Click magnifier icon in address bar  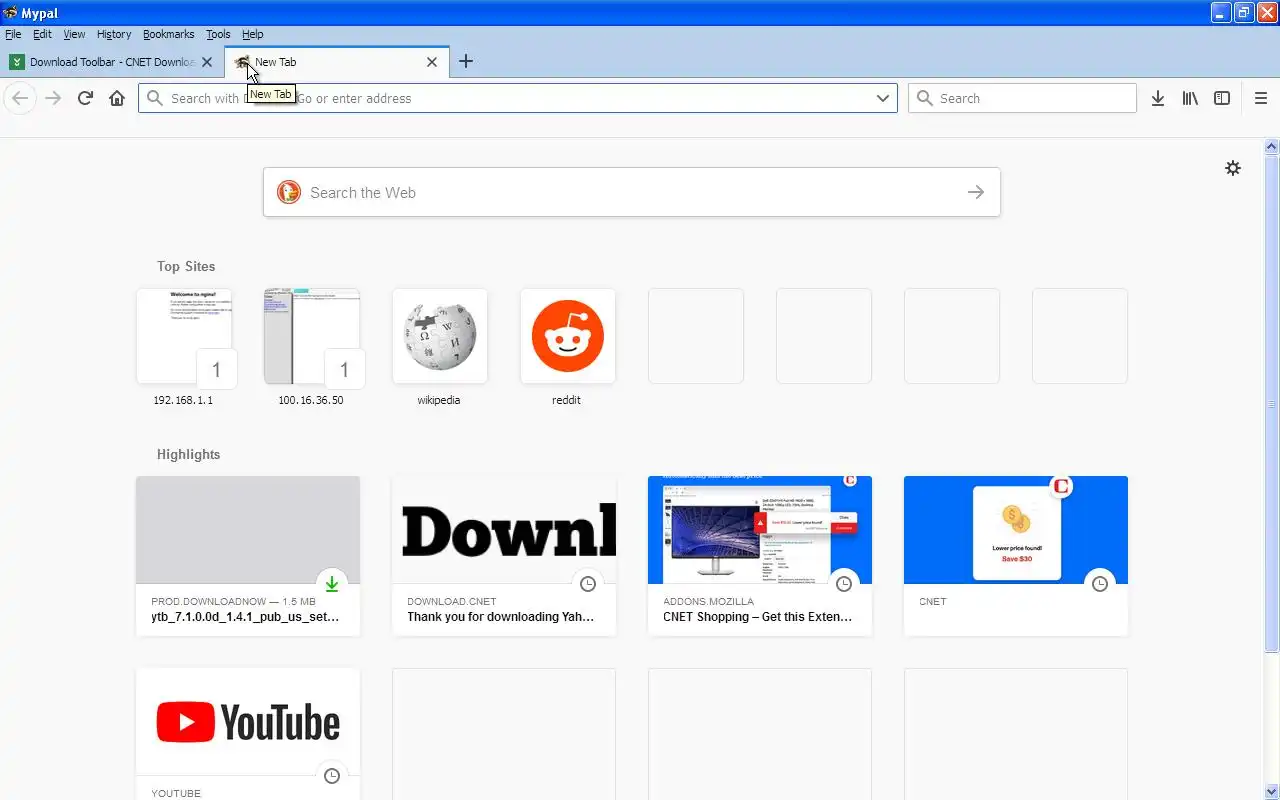[154, 98]
